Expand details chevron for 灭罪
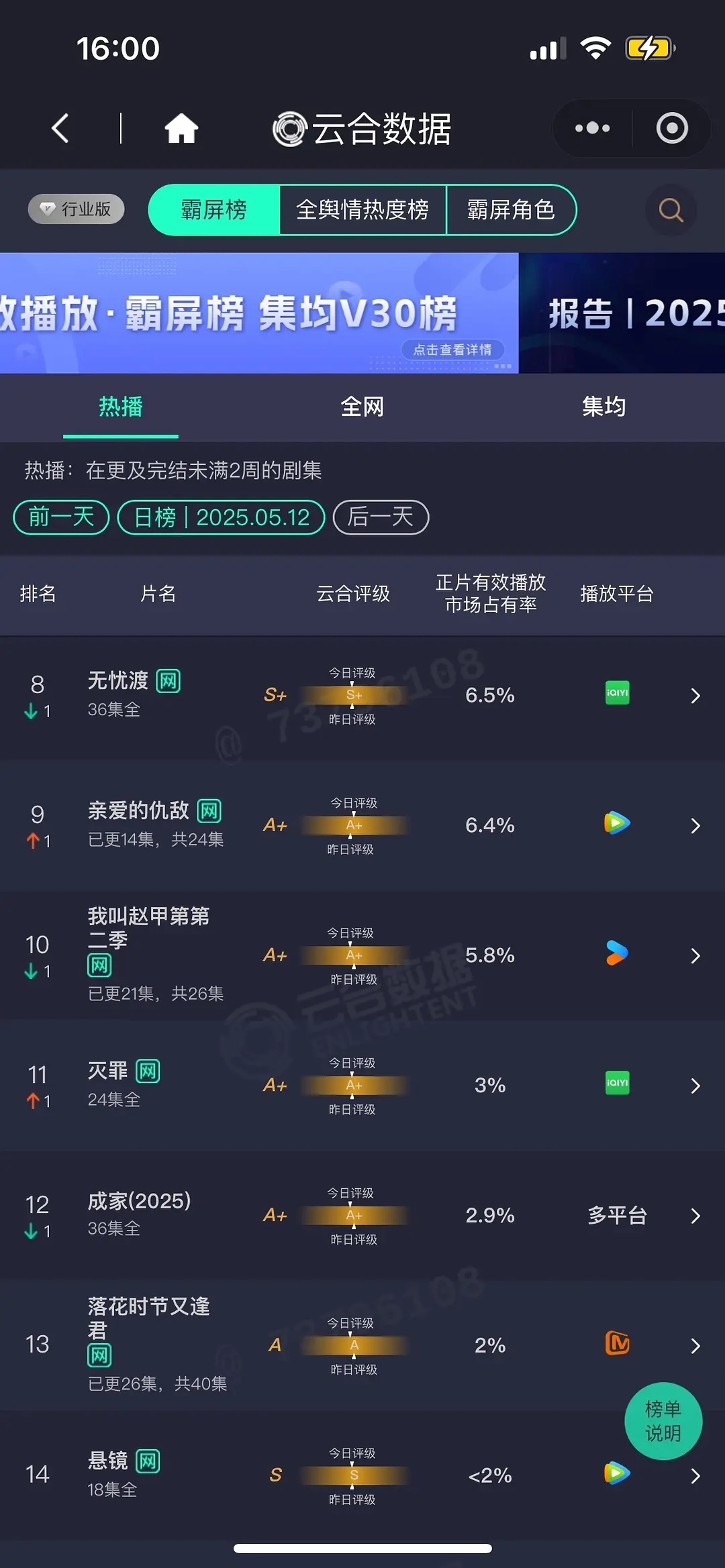 695,1086
